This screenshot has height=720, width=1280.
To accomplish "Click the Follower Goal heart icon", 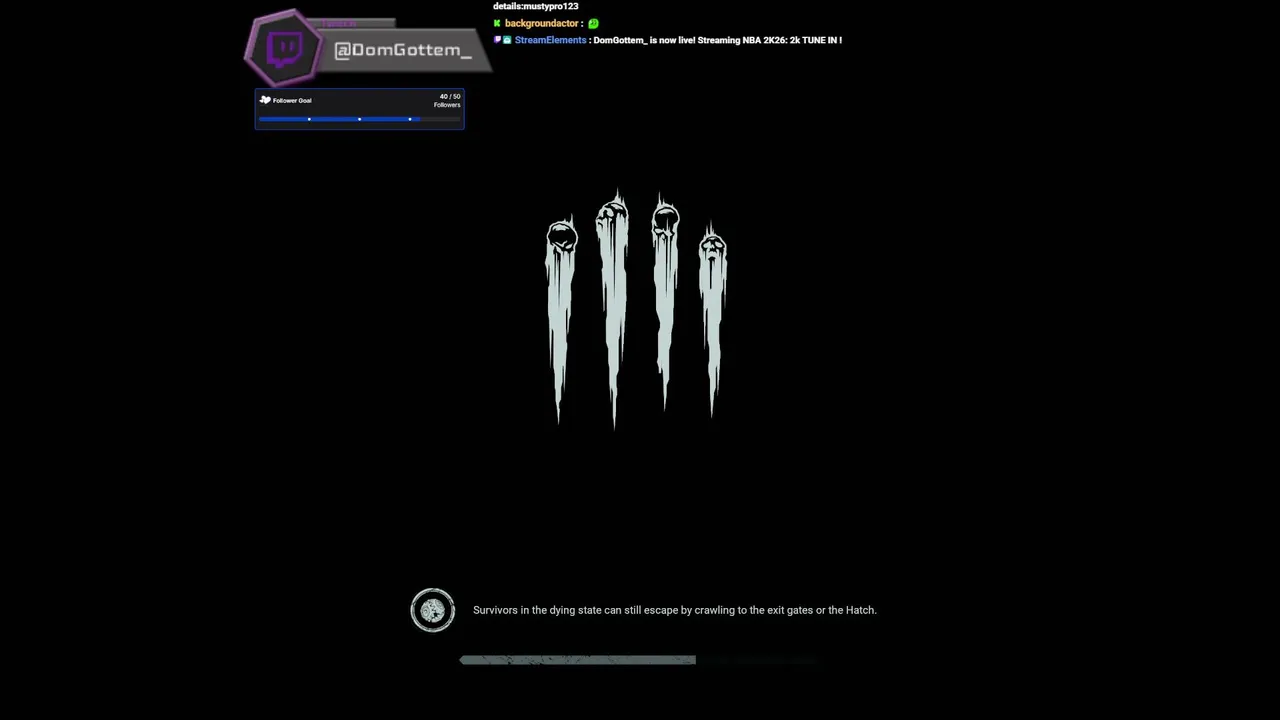I will [x=265, y=100].
